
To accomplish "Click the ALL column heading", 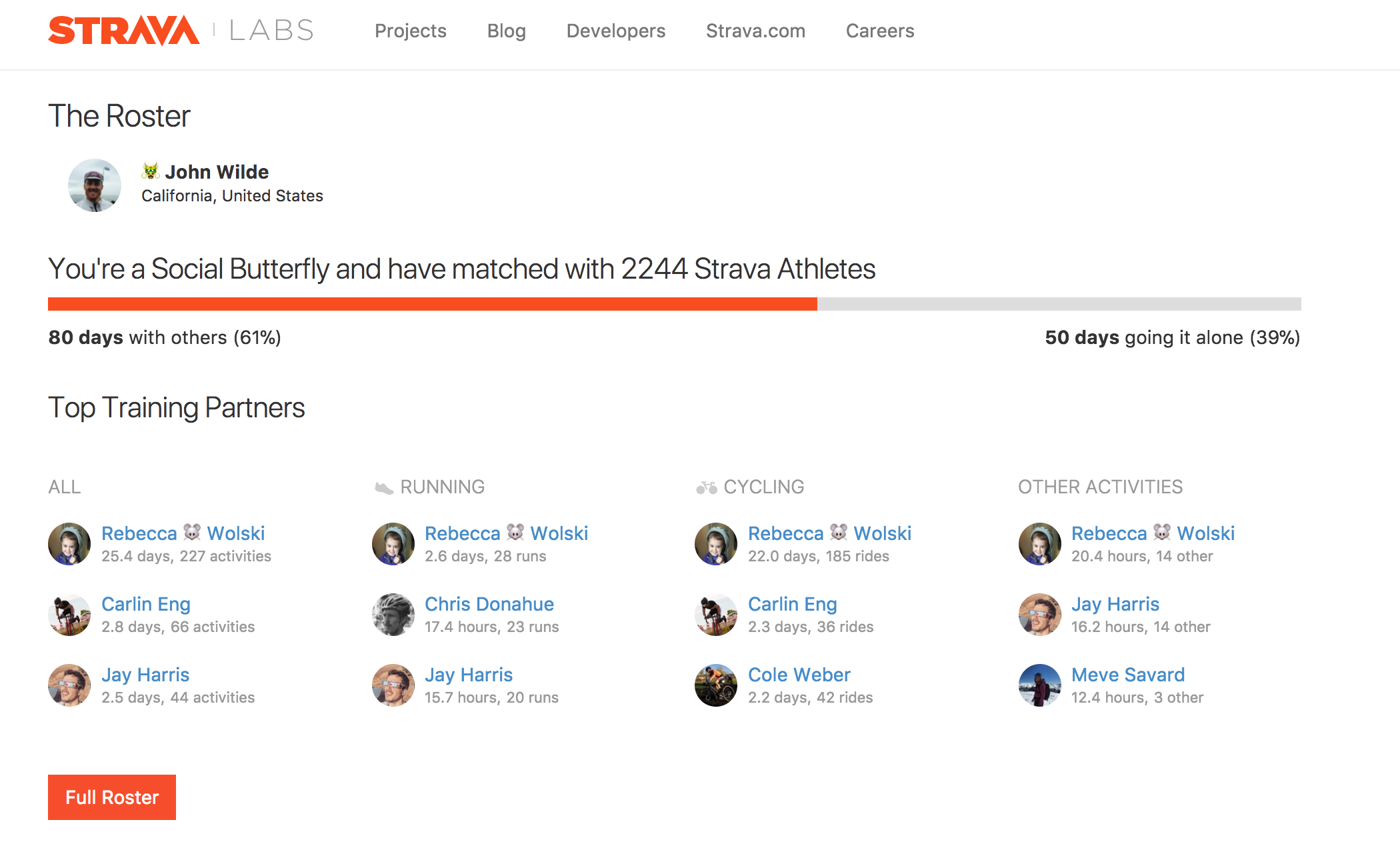I will (65, 487).
